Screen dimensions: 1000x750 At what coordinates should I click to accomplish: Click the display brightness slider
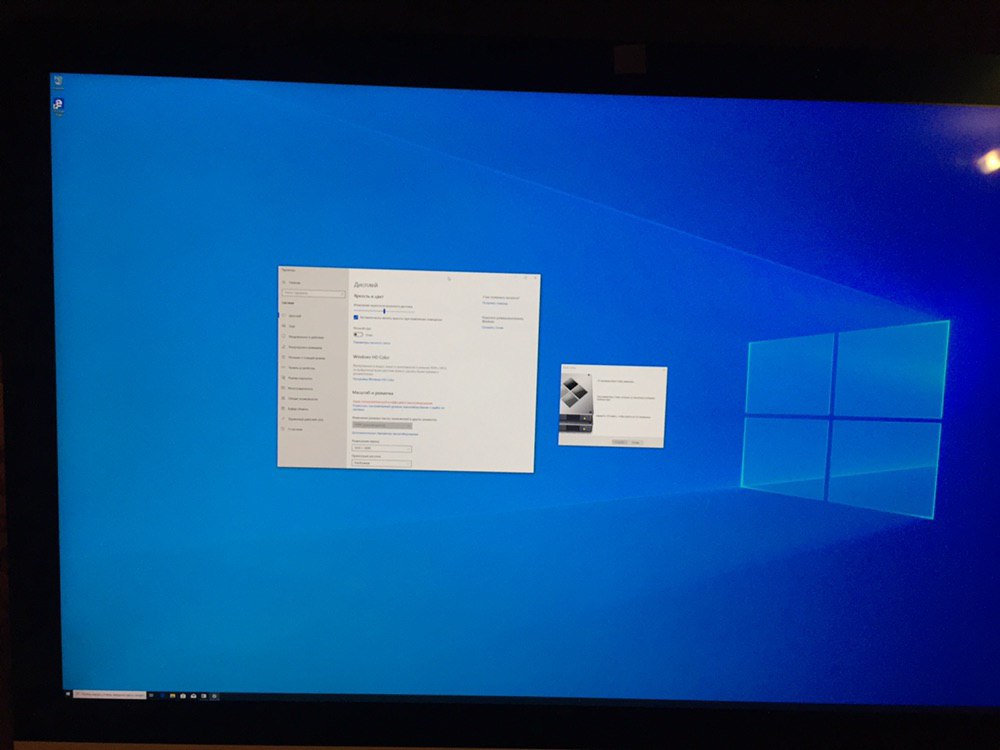pyautogui.click(x=384, y=311)
